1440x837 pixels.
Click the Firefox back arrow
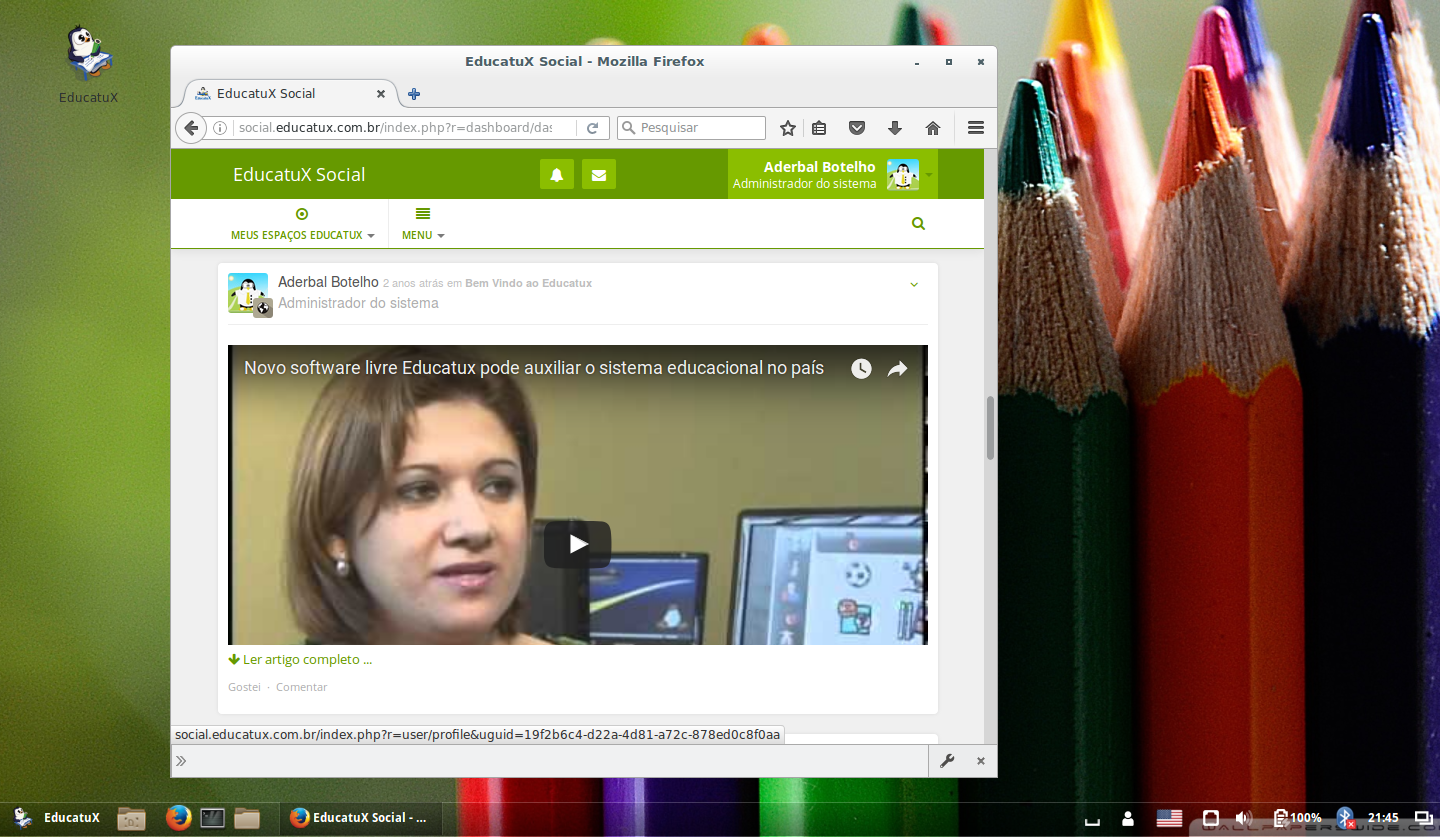click(190, 128)
